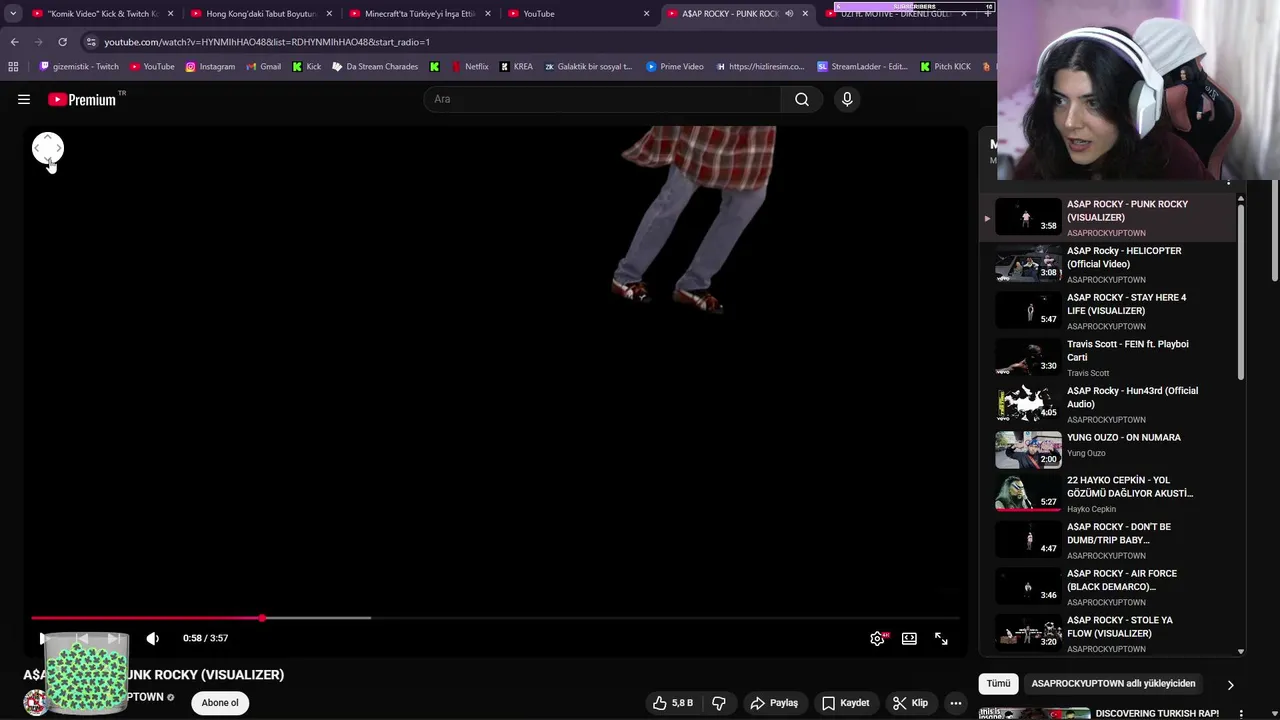This screenshot has height=720, width=1280.
Task: Switch to the Minecraft'ta Türkiye'yi İnşa tab
Action: [414, 14]
